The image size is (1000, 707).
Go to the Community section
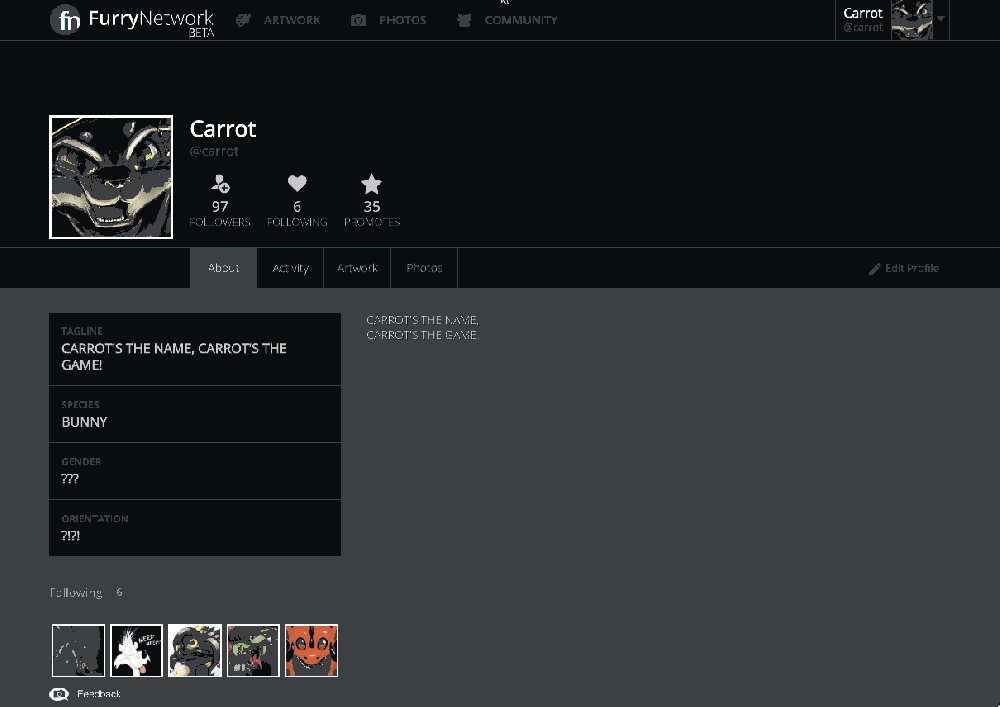coord(507,20)
